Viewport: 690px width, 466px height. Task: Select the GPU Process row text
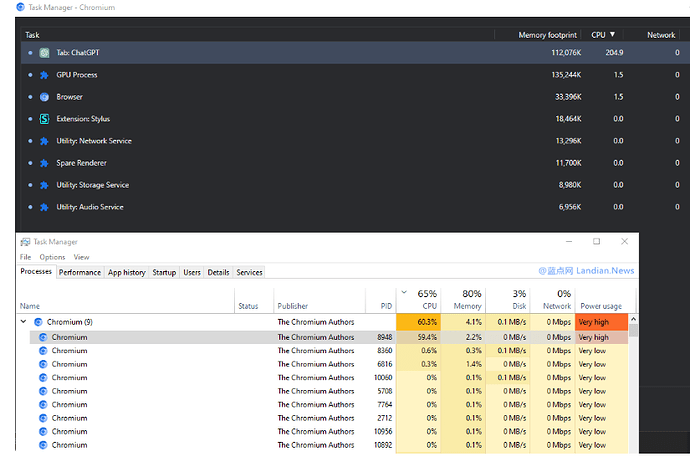(x=77, y=75)
